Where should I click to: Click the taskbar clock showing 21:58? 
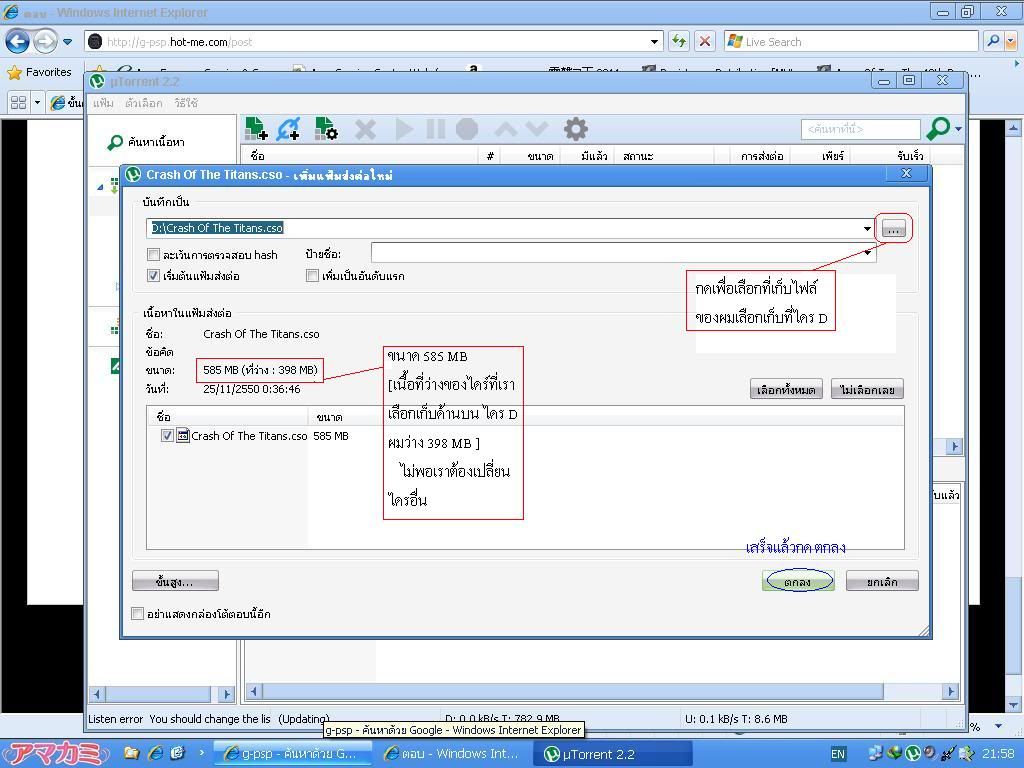998,754
